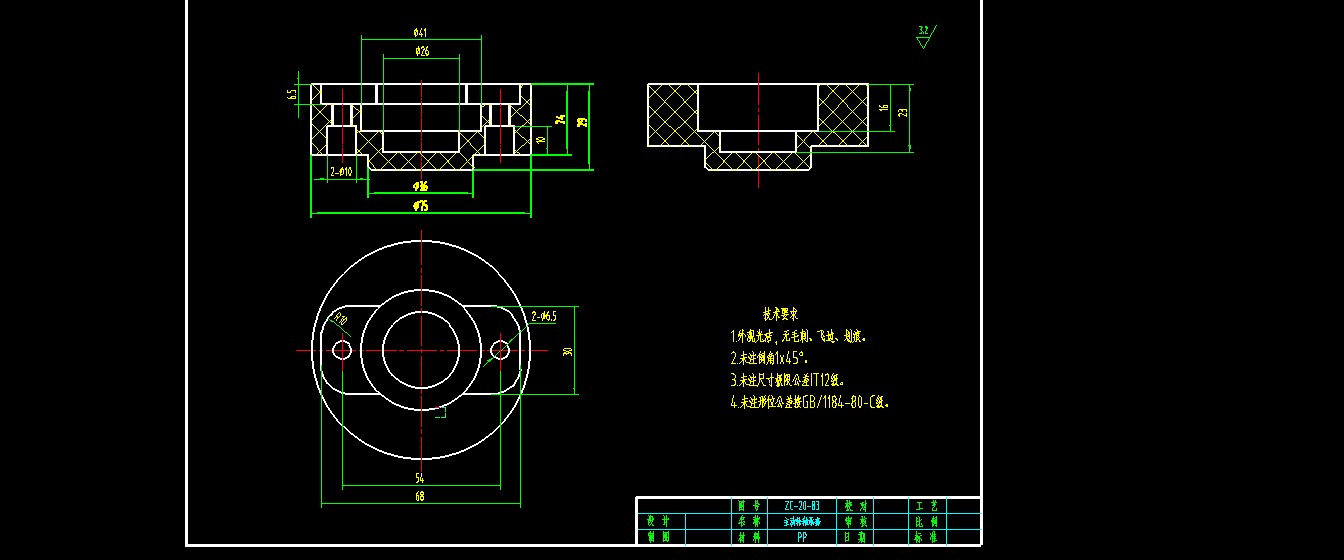Viewport: 1344px width, 560px height.
Task: Select the 68 width dimension
Action: click(420, 496)
